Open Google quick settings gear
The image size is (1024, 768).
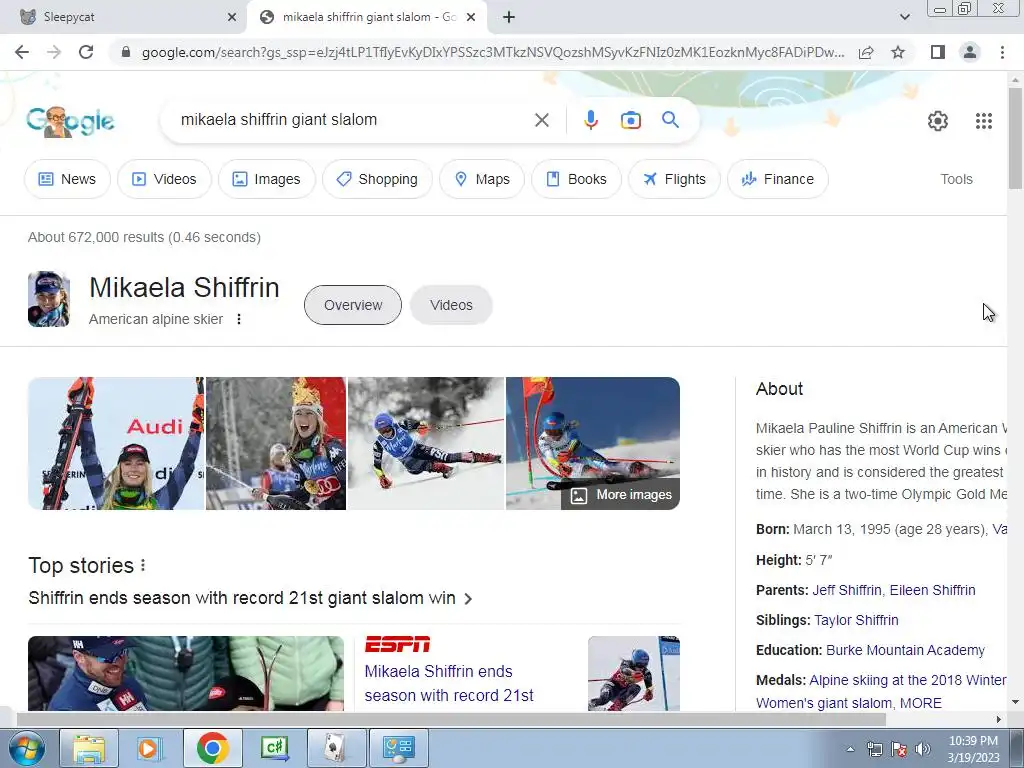[x=937, y=121]
